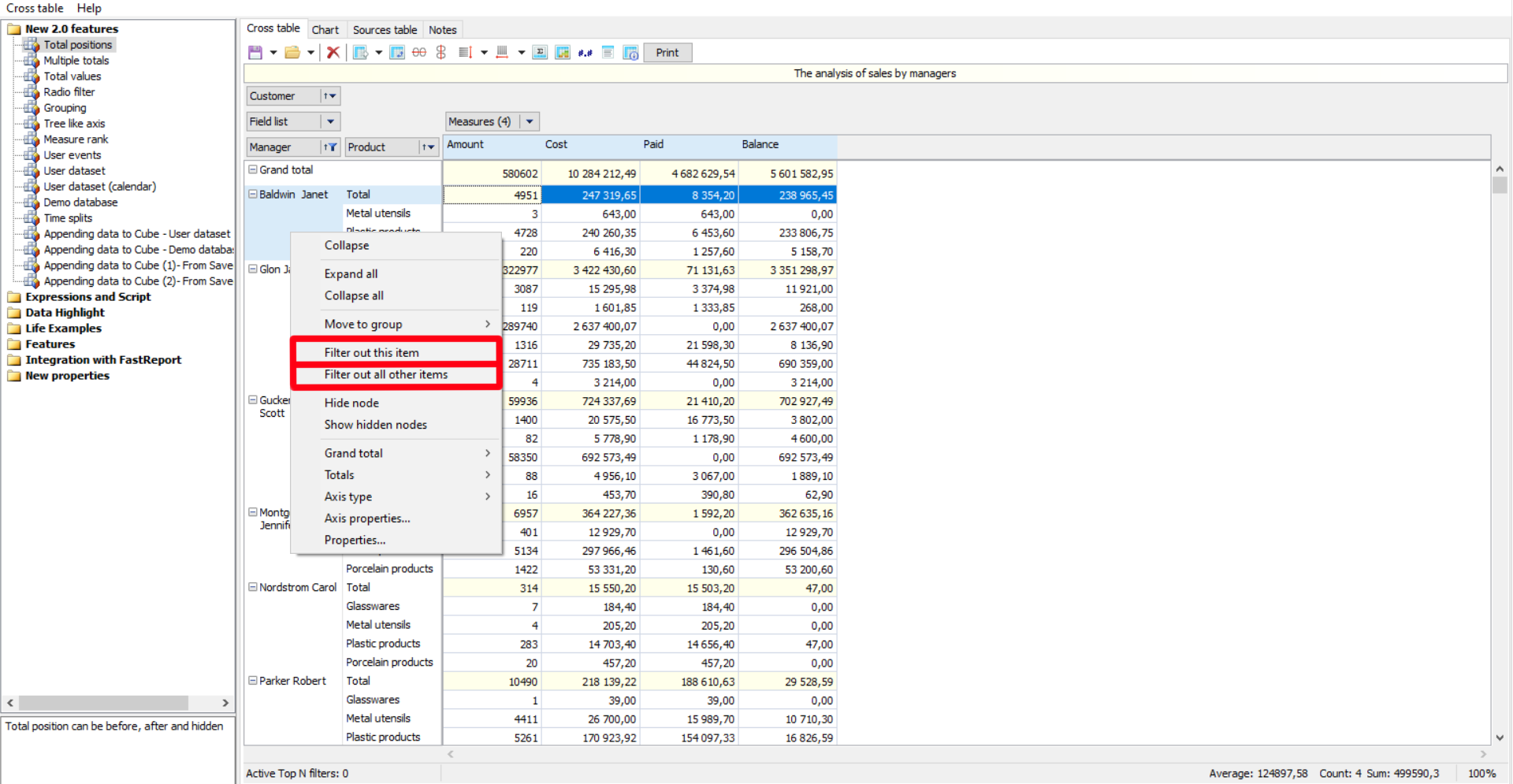The image size is (1513, 784).
Task: Collapse the Baldwin Janet row
Action: (253, 194)
